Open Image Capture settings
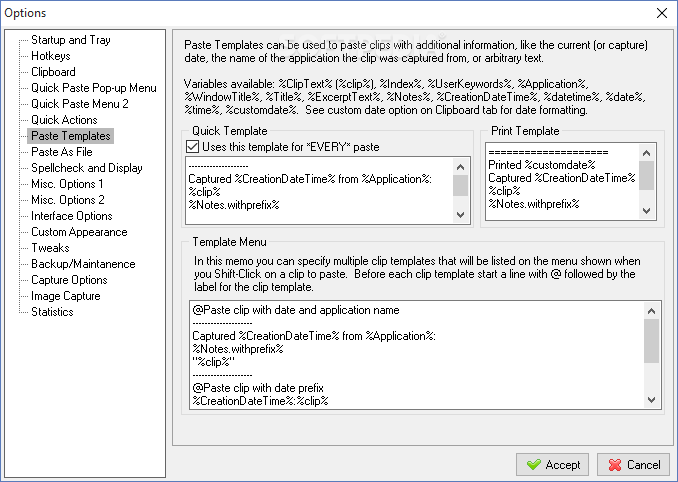This screenshot has height=482, width=678. [x=66, y=296]
